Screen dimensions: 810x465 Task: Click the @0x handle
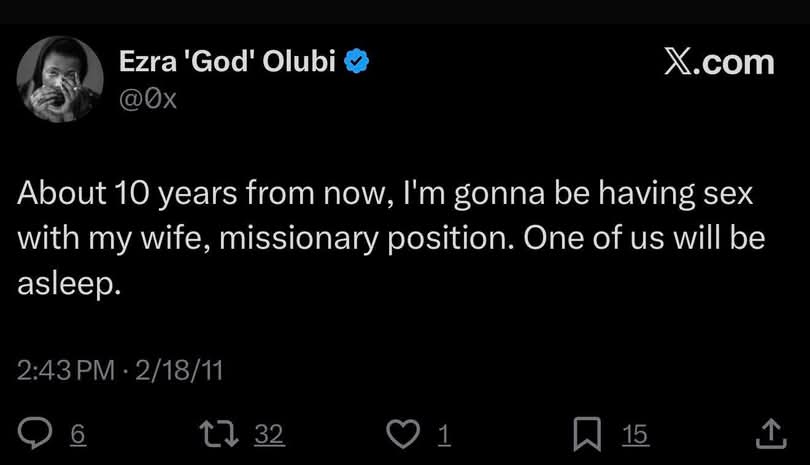tap(147, 100)
